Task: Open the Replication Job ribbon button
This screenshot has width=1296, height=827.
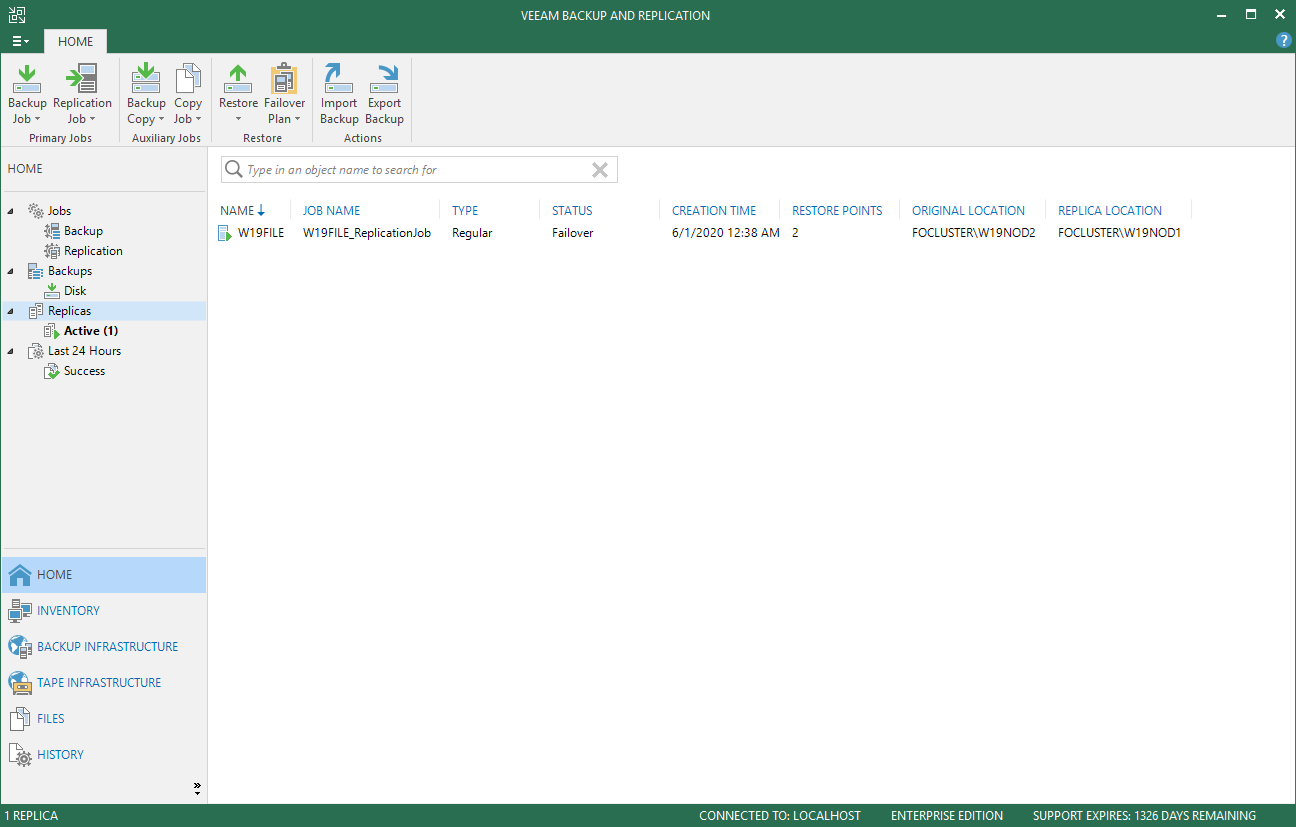Action: 82,95
